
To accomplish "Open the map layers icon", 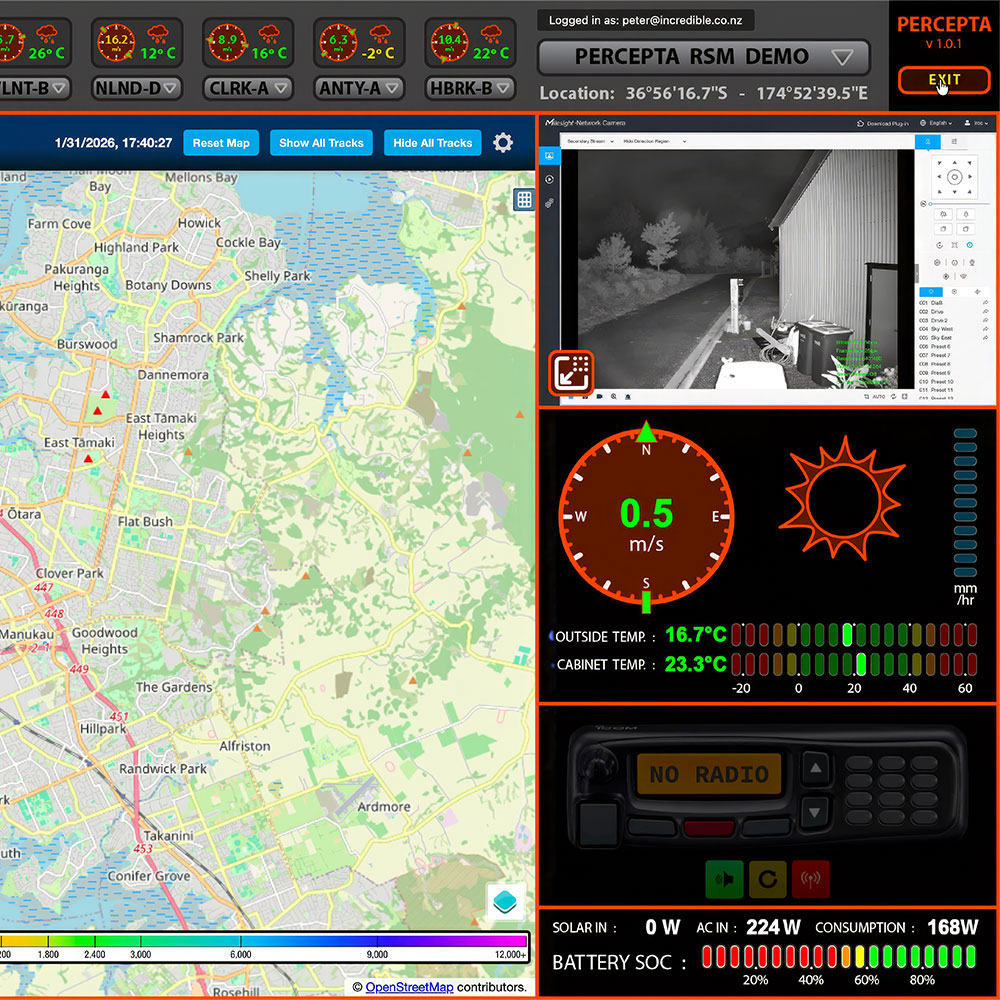I will pyautogui.click(x=506, y=902).
